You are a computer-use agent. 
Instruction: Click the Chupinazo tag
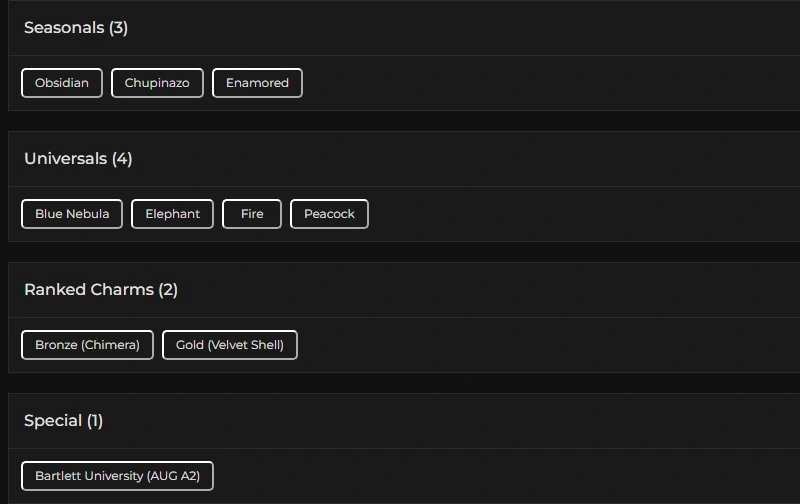point(157,83)
